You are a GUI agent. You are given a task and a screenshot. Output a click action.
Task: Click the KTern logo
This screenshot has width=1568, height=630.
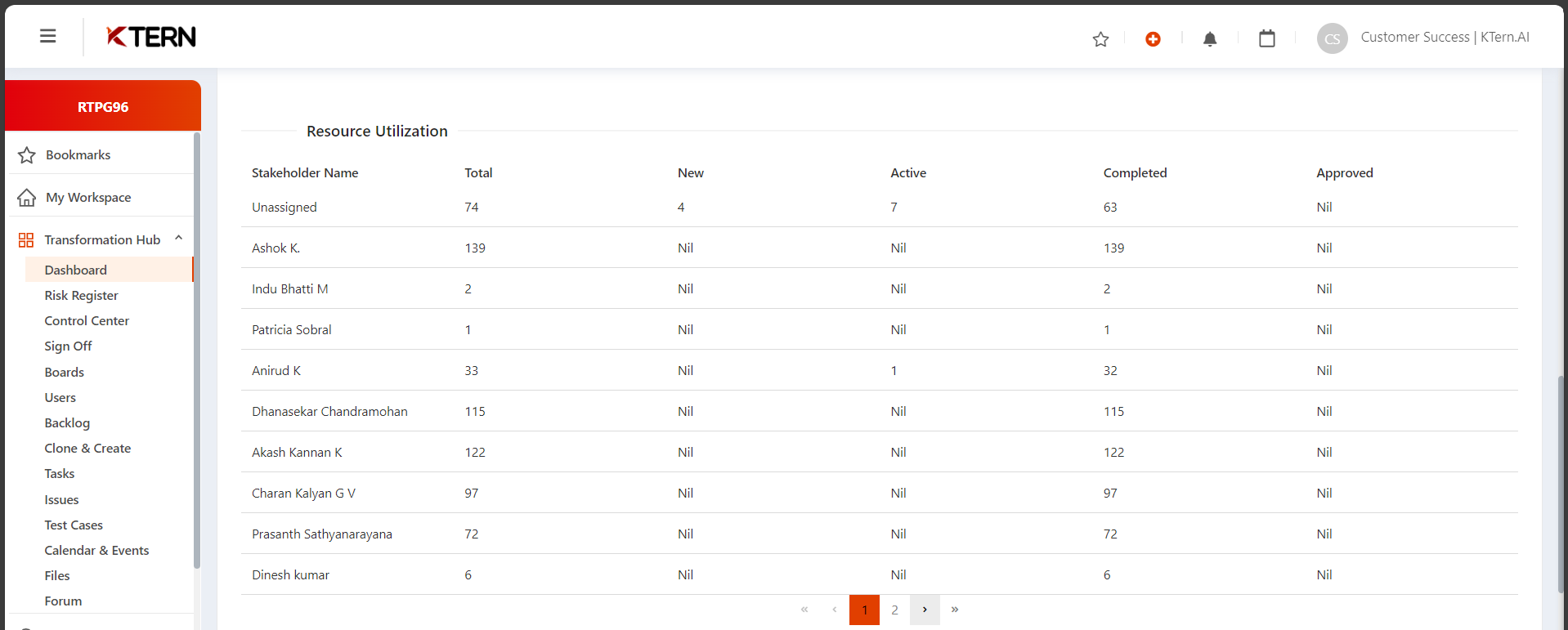coord(151,37)
